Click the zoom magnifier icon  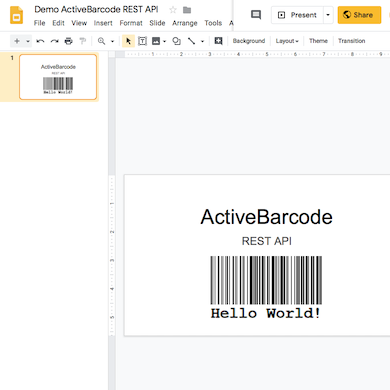pos(101,41)
